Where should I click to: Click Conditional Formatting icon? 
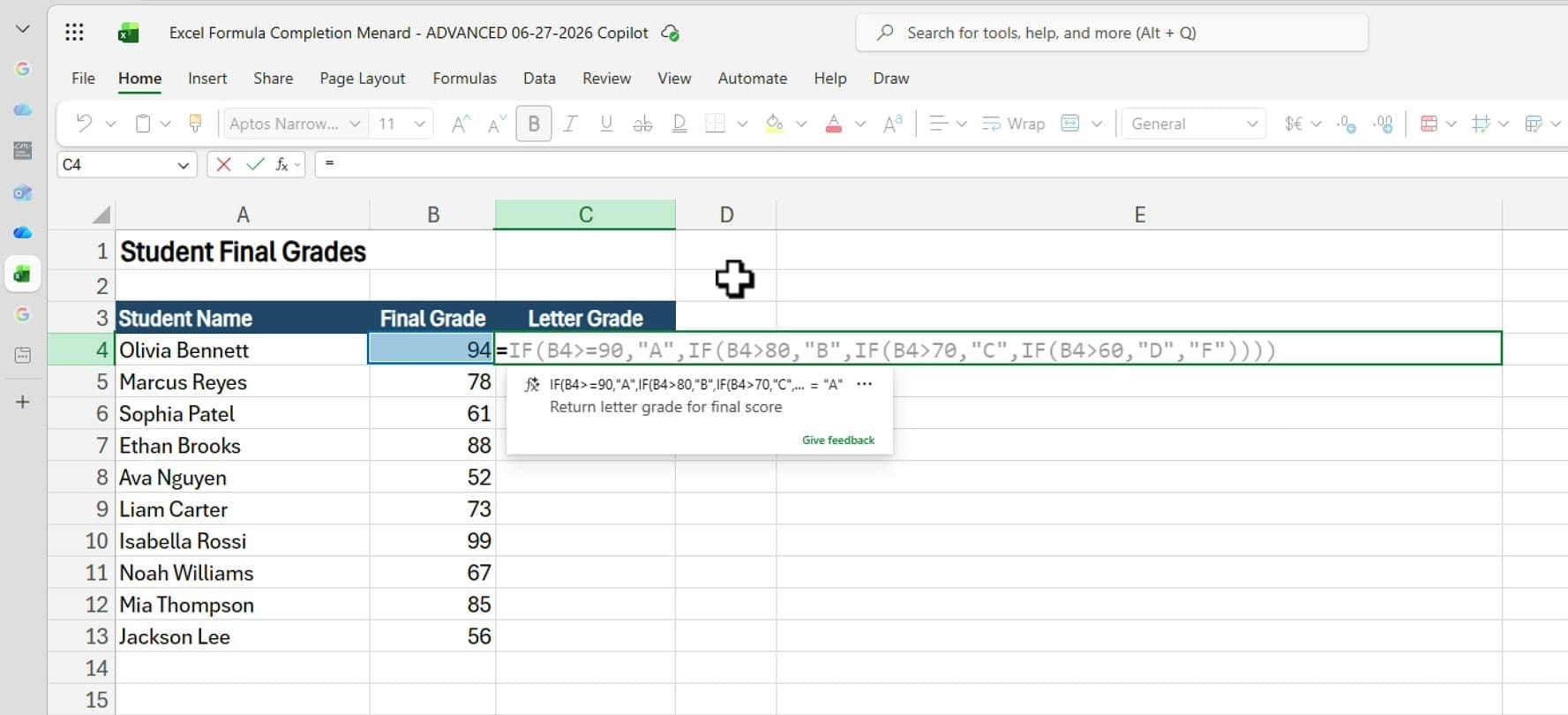1429,124
